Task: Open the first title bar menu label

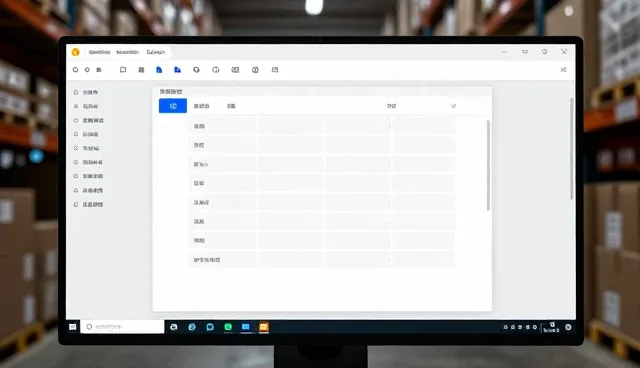Action: click(99, 52)
